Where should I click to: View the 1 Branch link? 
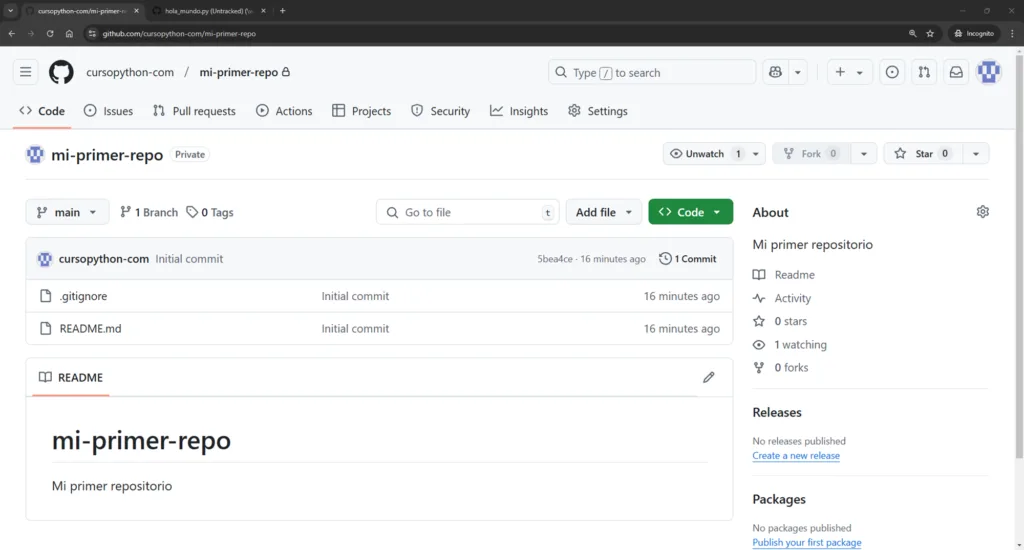pos(149,212)
